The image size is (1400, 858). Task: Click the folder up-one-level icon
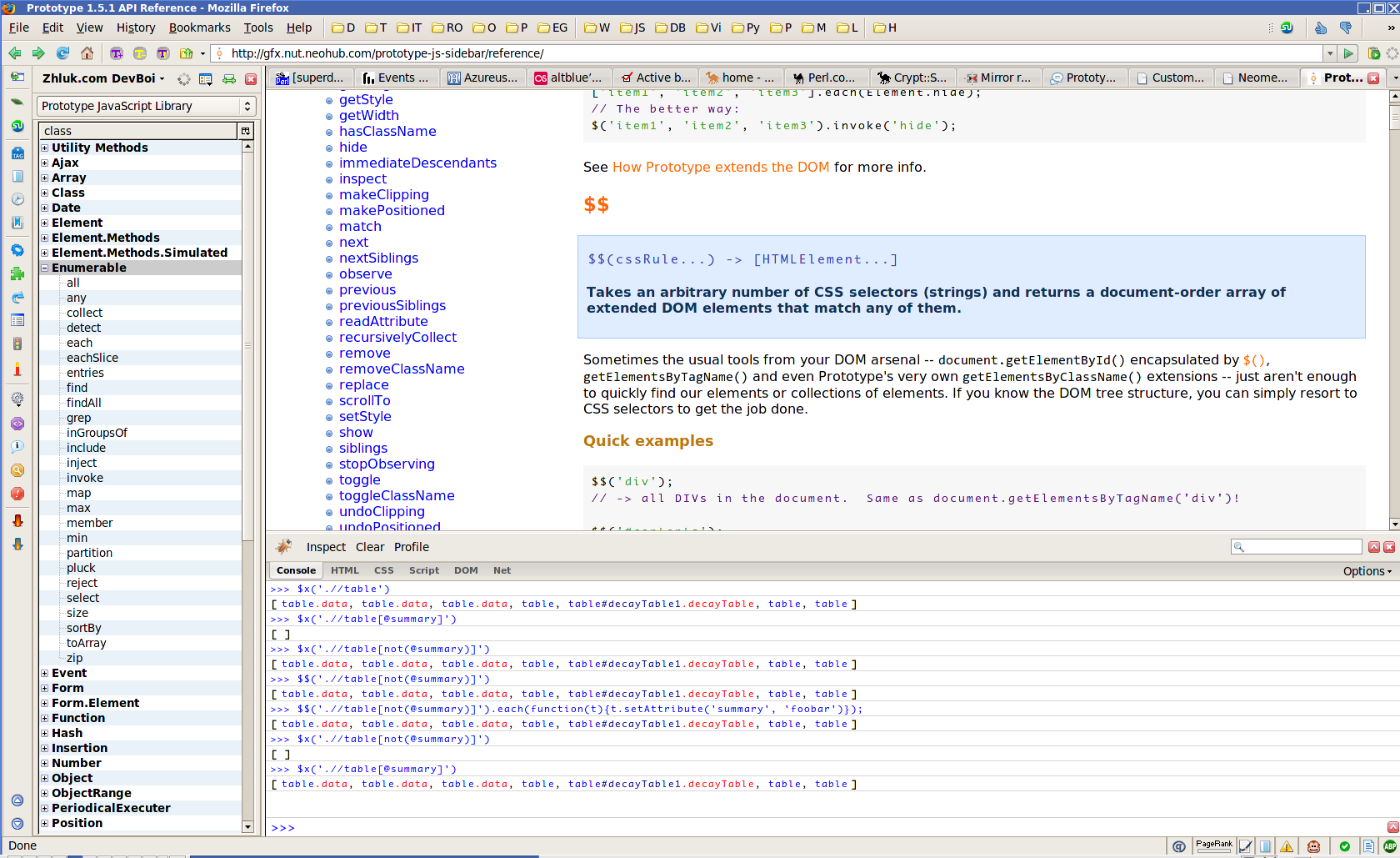pos(186,53)
